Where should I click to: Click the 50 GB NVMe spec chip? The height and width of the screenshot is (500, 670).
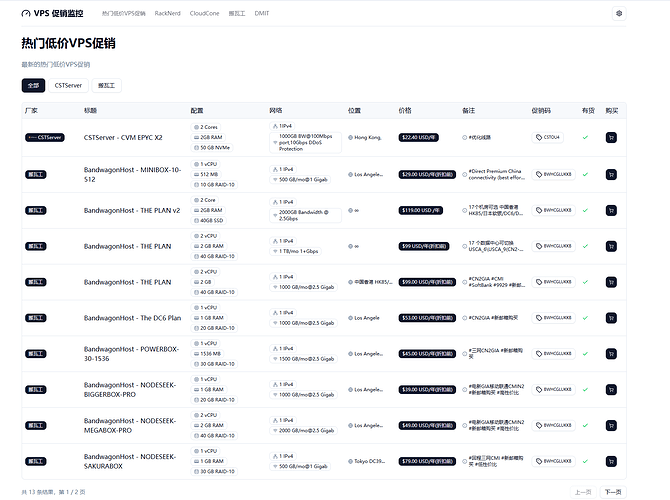[212, 148]
